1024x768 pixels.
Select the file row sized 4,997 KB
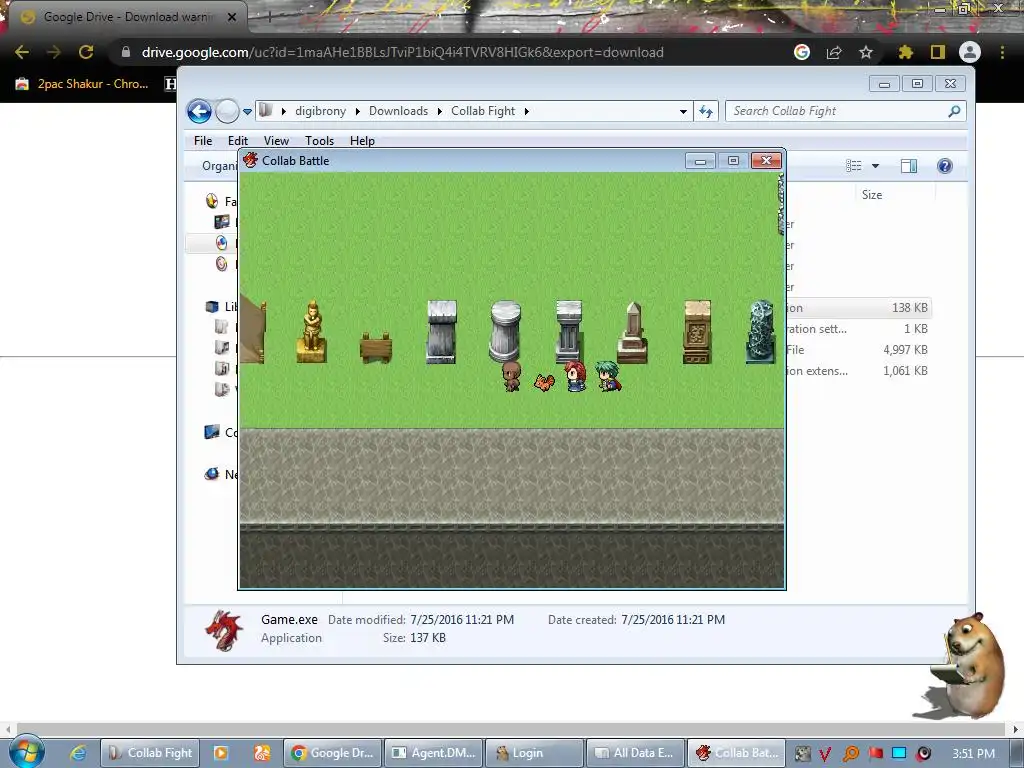857,349
